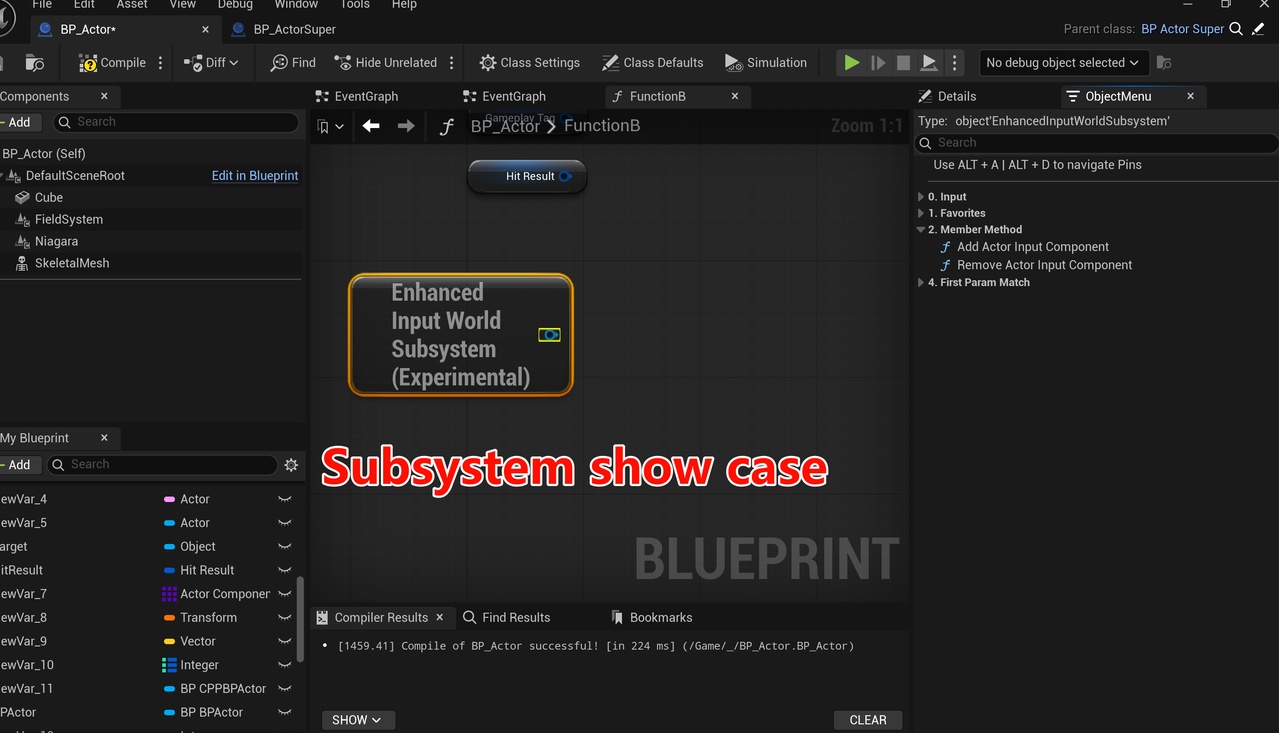The image size is (1279, 733).
Task: Open My Blueprint settings gear
Action: pyautogui.click(x=291, y=465)
